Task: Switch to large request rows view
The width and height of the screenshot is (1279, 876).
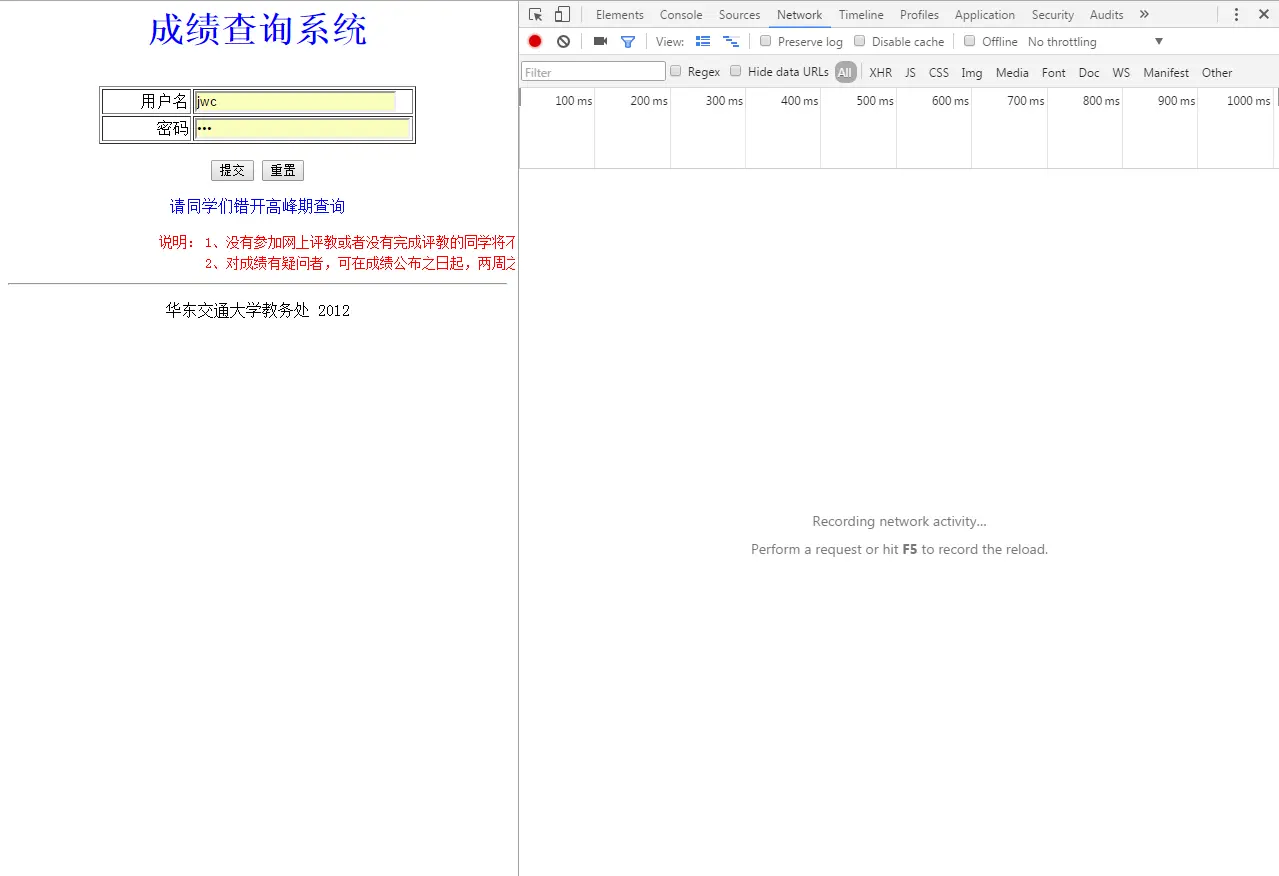Action: tap(702, 41)
